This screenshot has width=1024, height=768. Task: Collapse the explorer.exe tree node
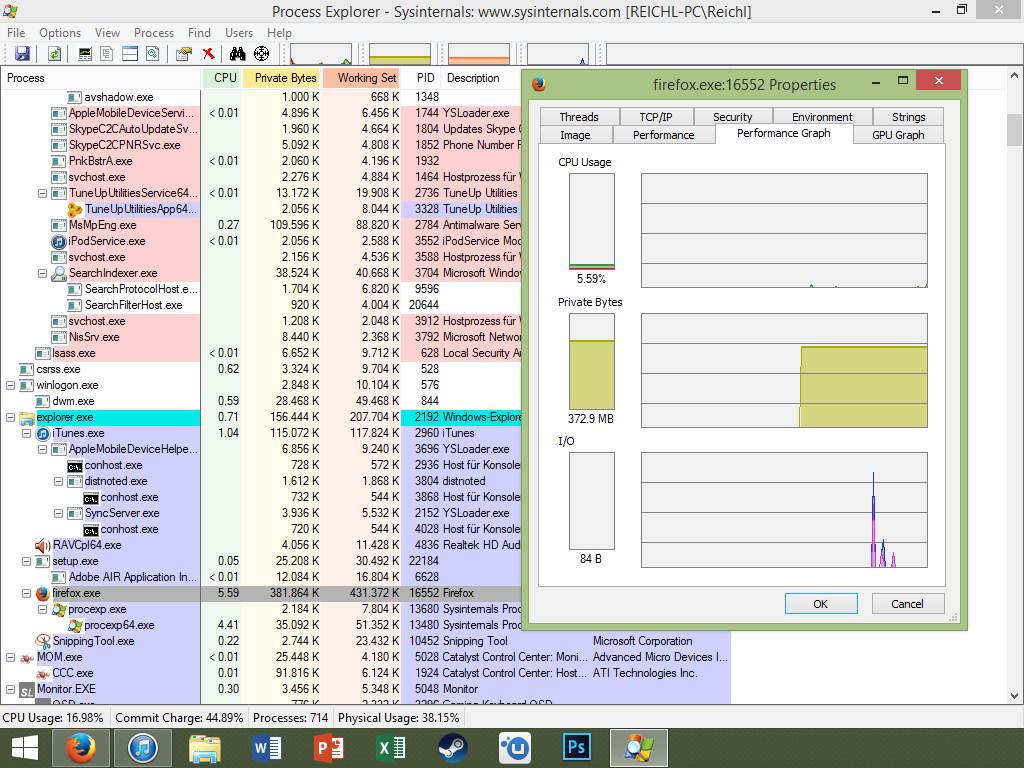10,417
